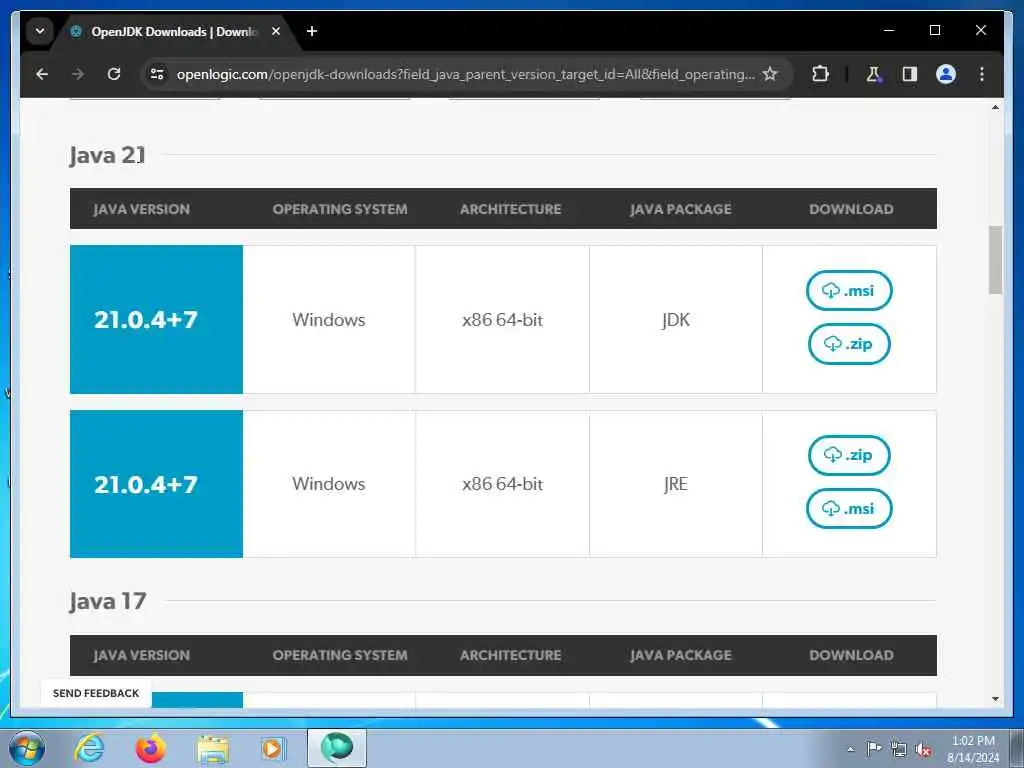Open a new browser tab
The height and width of the screenshot is (768, 1024).
312,31
